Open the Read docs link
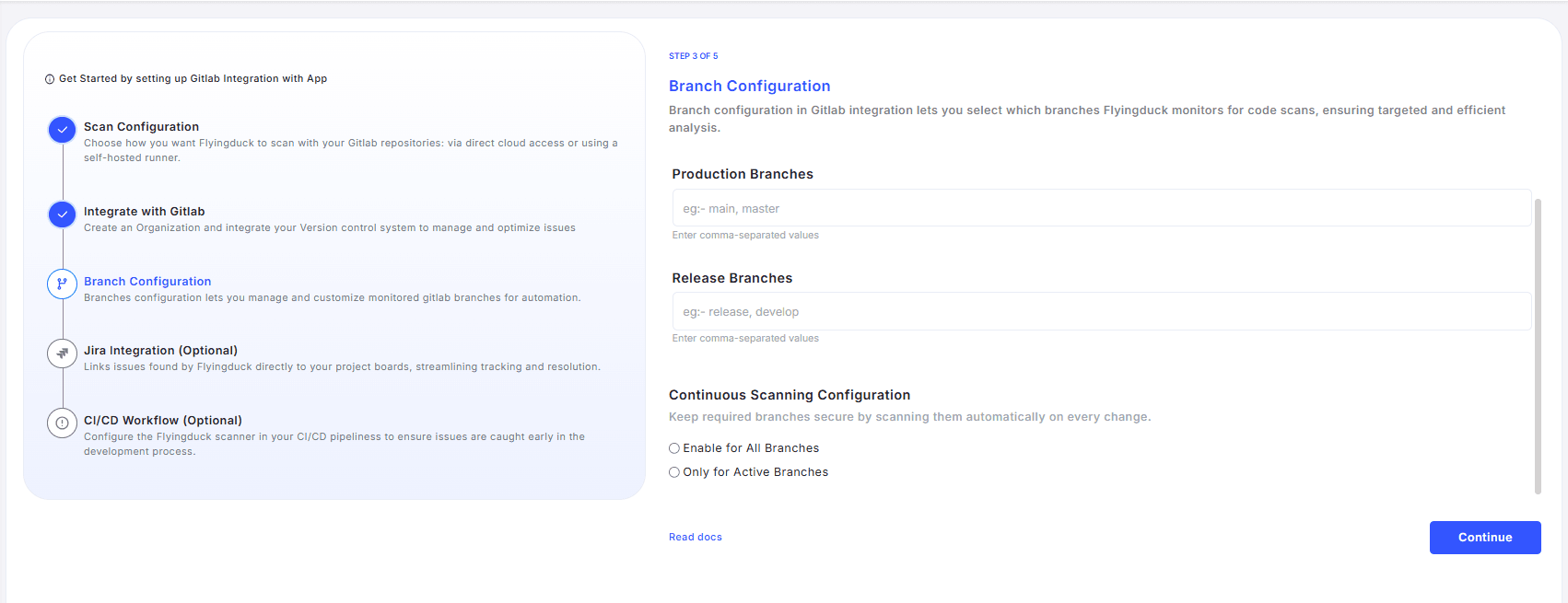1568x603 pixels. click(696, 538)
